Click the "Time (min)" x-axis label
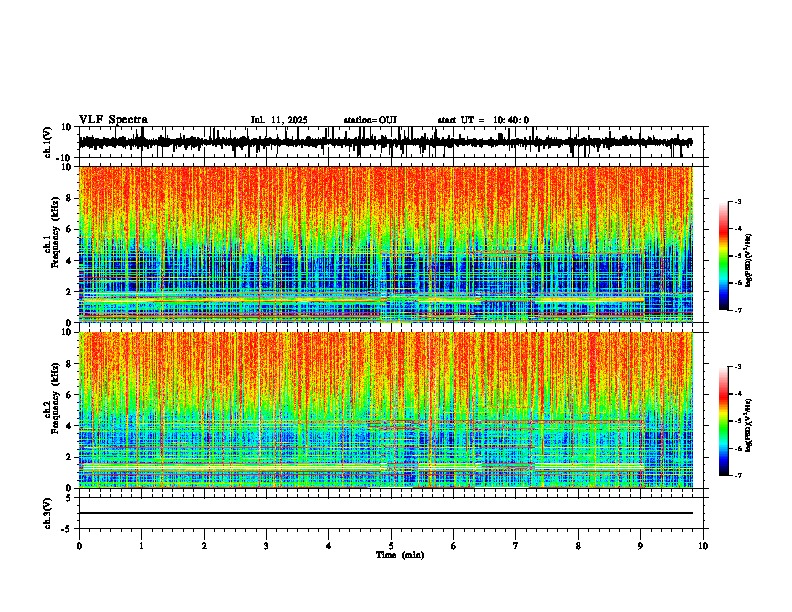 (400, 555)
